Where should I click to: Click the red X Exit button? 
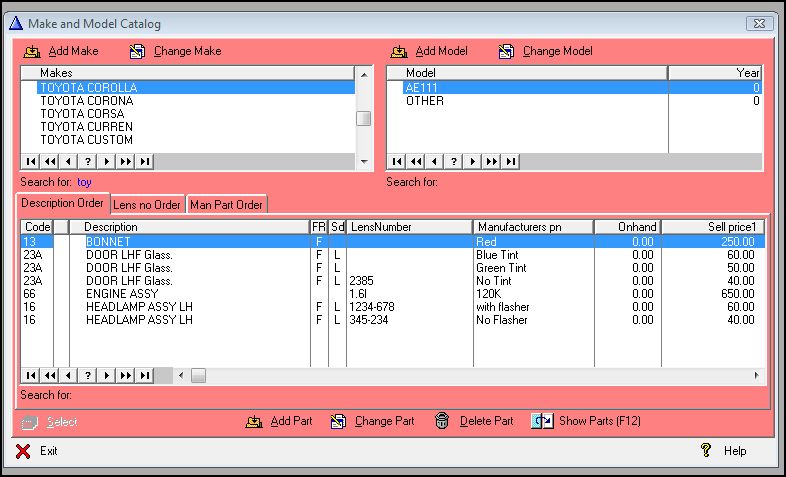click(x=36, y=451)
